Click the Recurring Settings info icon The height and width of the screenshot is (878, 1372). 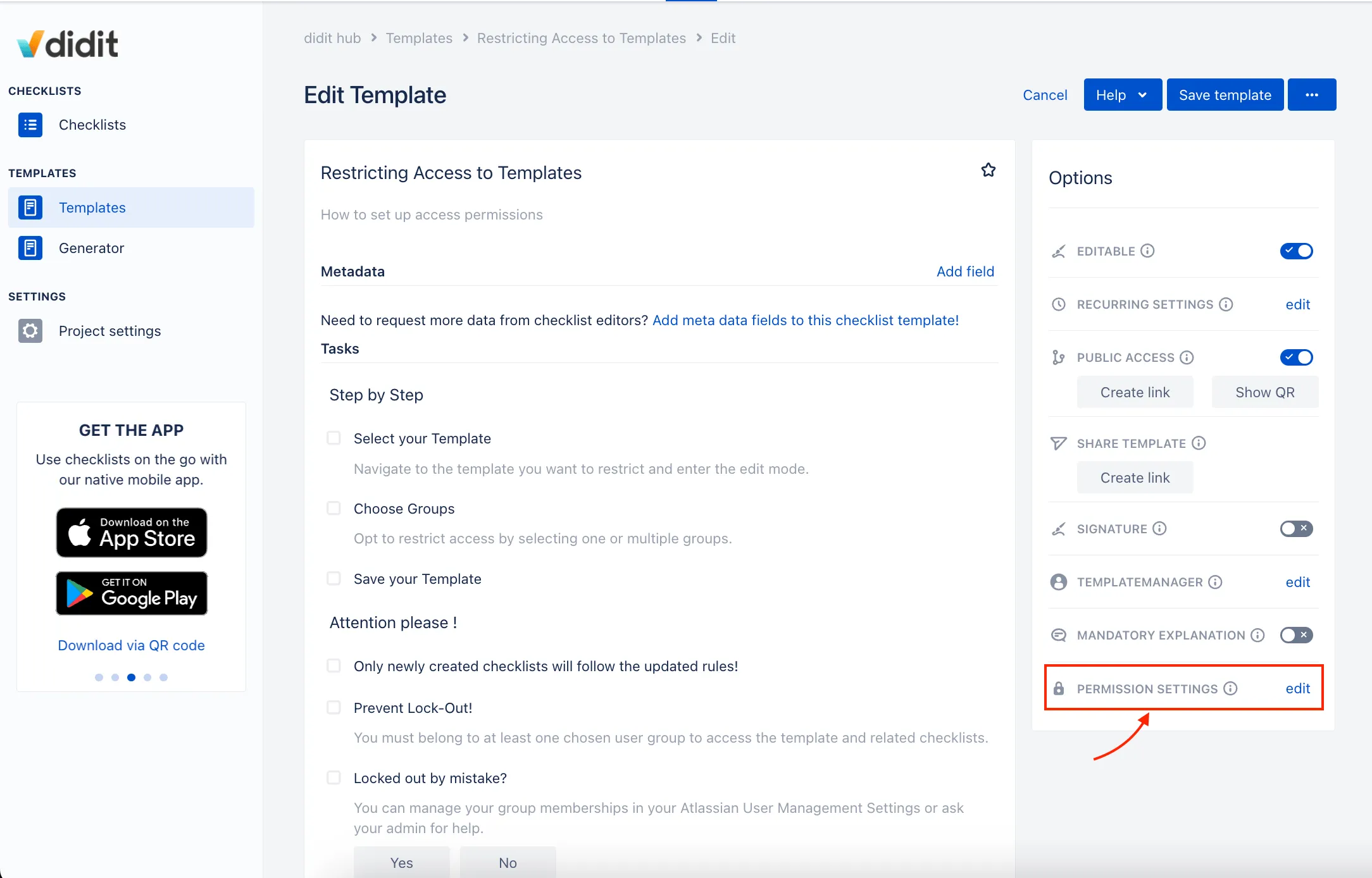coord(1226,304)
